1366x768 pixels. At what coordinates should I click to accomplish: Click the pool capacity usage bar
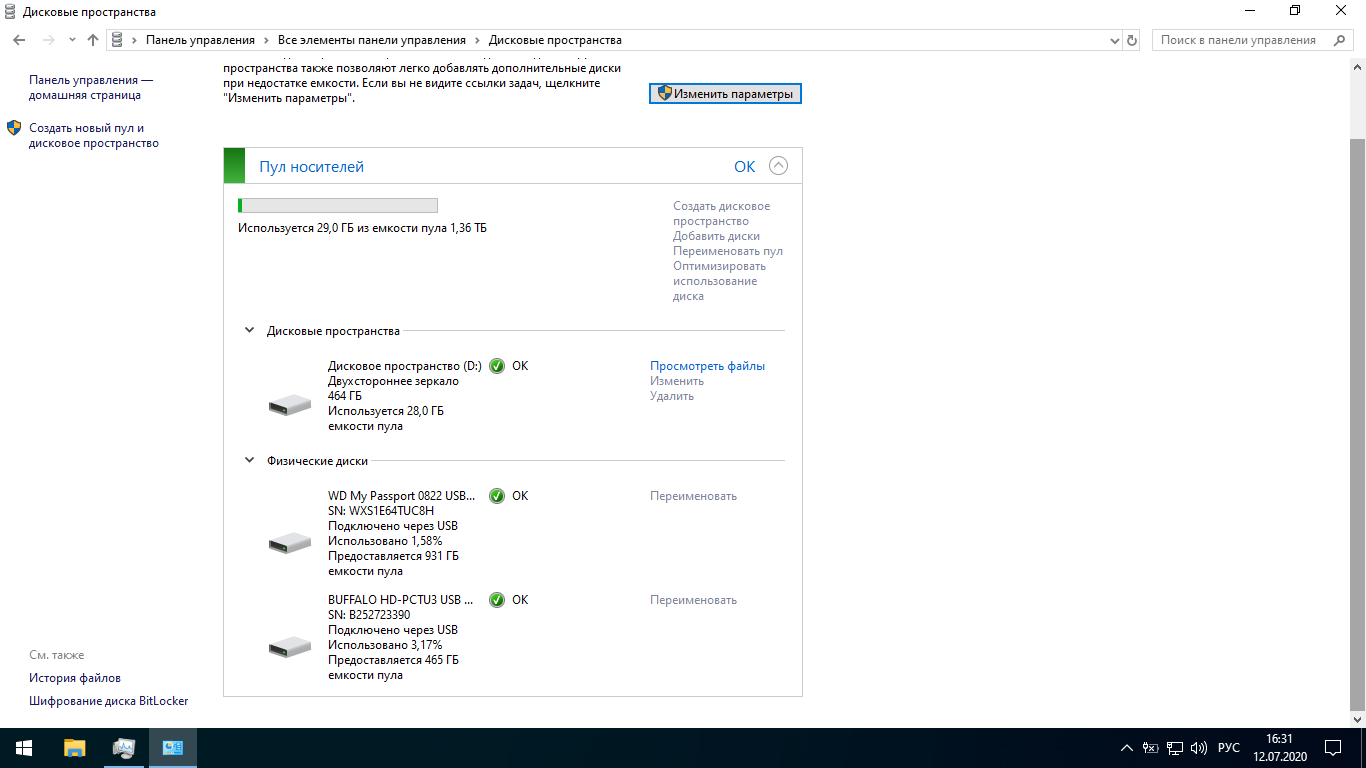coord(338,206)
